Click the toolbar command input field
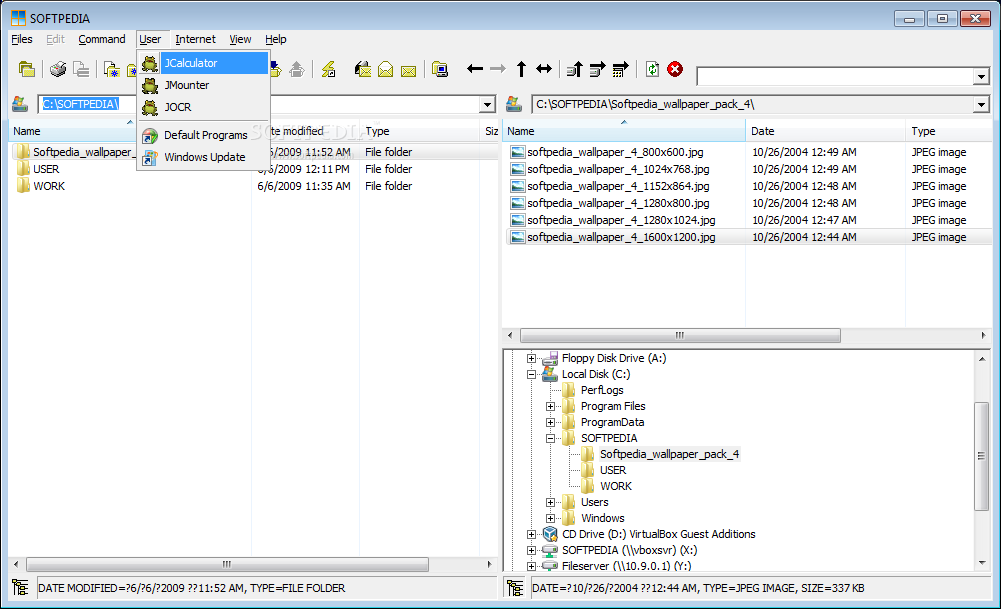 coord(836,77)
